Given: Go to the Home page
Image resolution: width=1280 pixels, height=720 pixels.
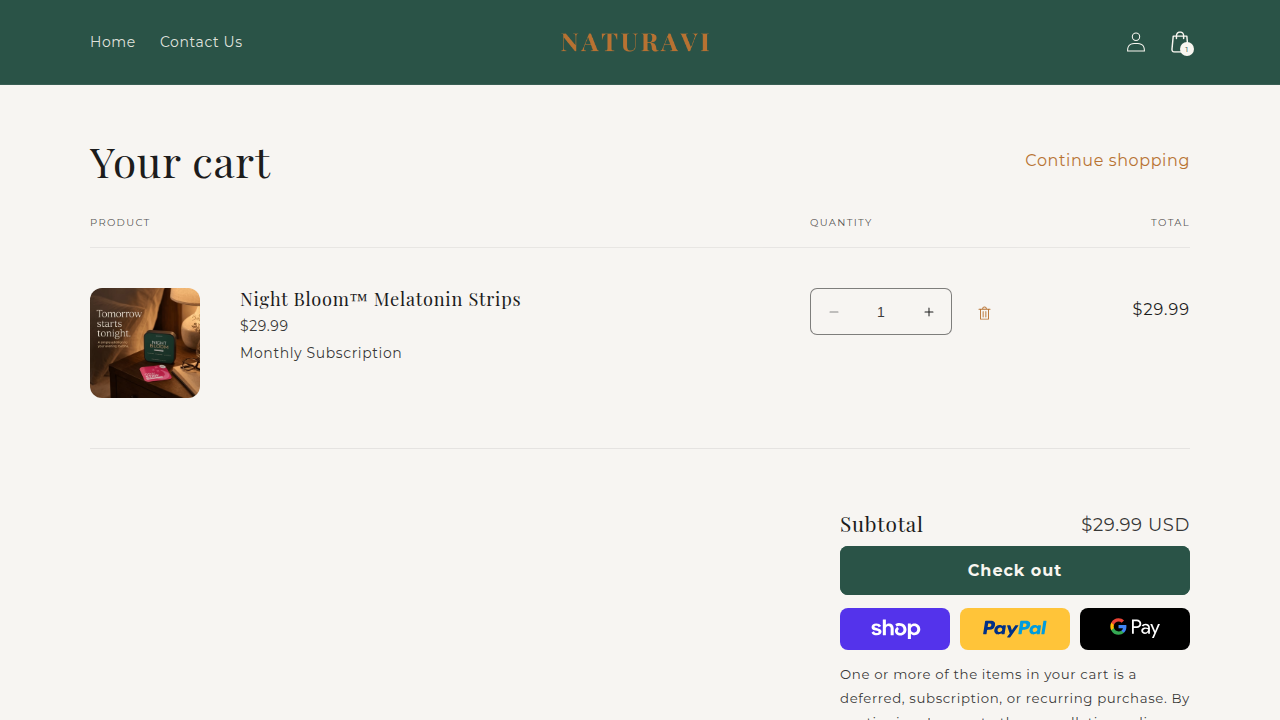Looking at the screenshot, I should (113, 42).
